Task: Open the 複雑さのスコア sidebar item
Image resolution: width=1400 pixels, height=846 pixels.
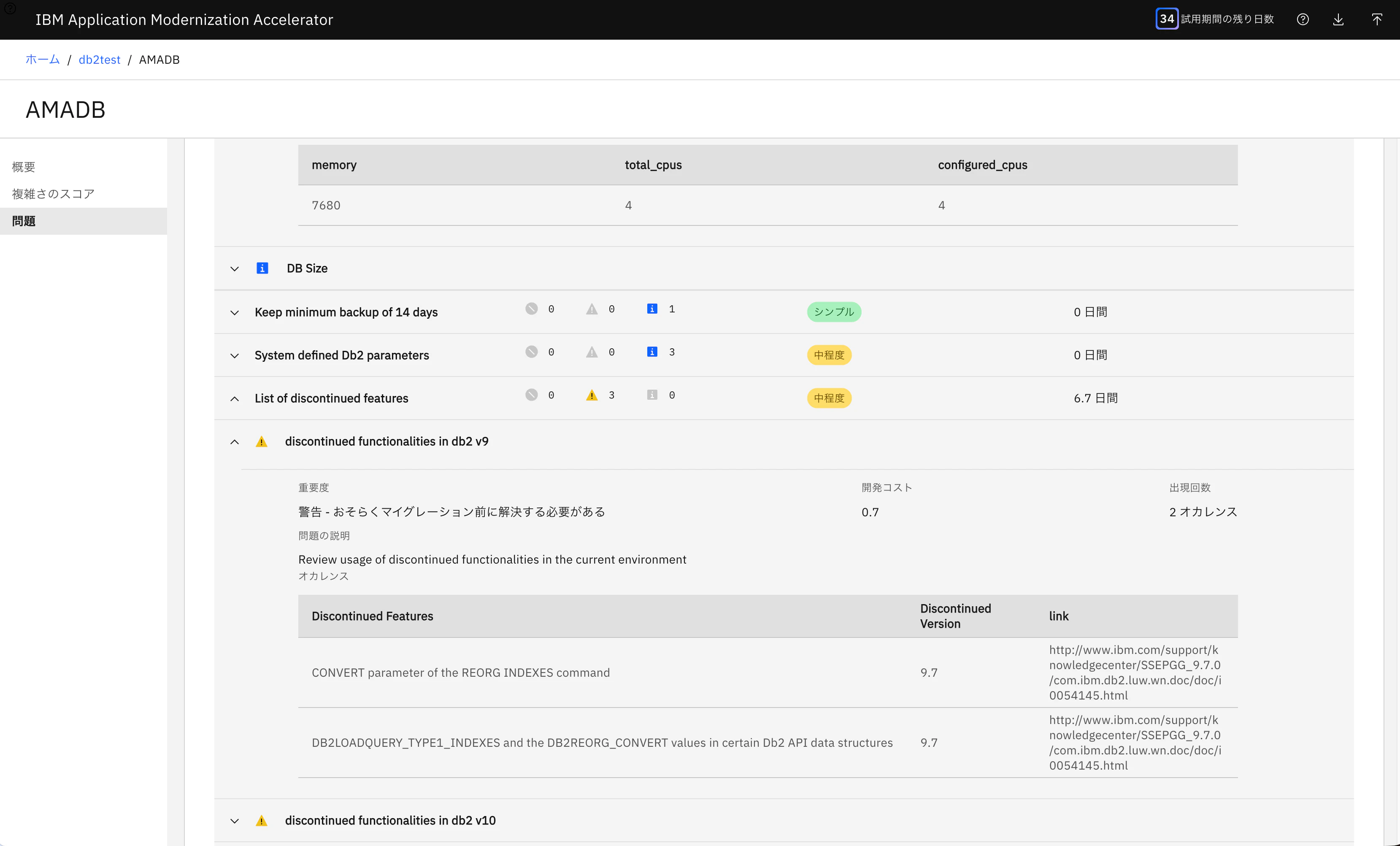Action: point(84,194)
